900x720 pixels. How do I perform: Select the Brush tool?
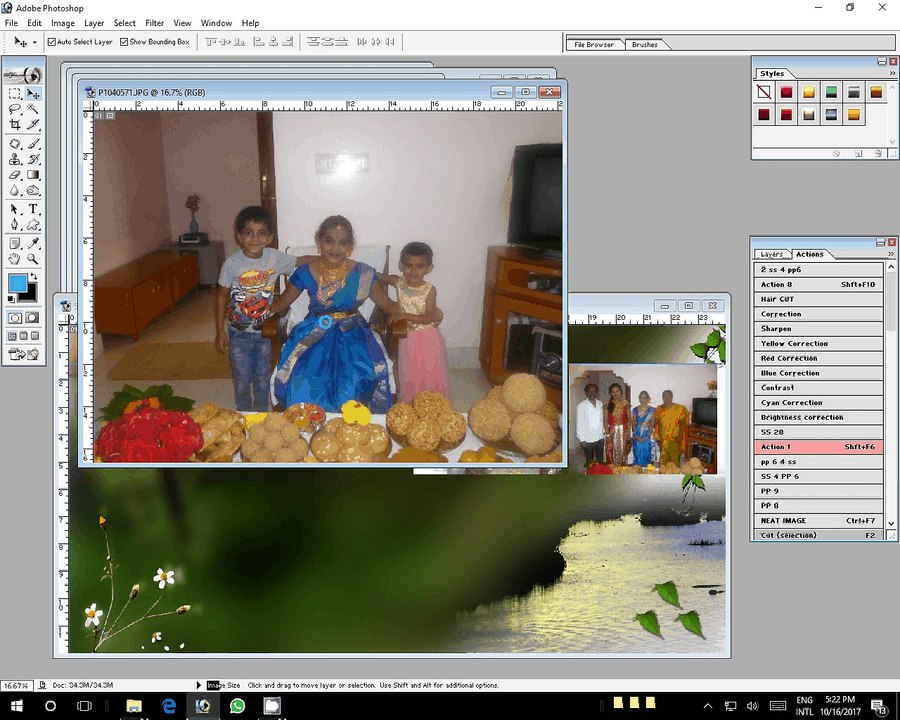click(33, 144)
